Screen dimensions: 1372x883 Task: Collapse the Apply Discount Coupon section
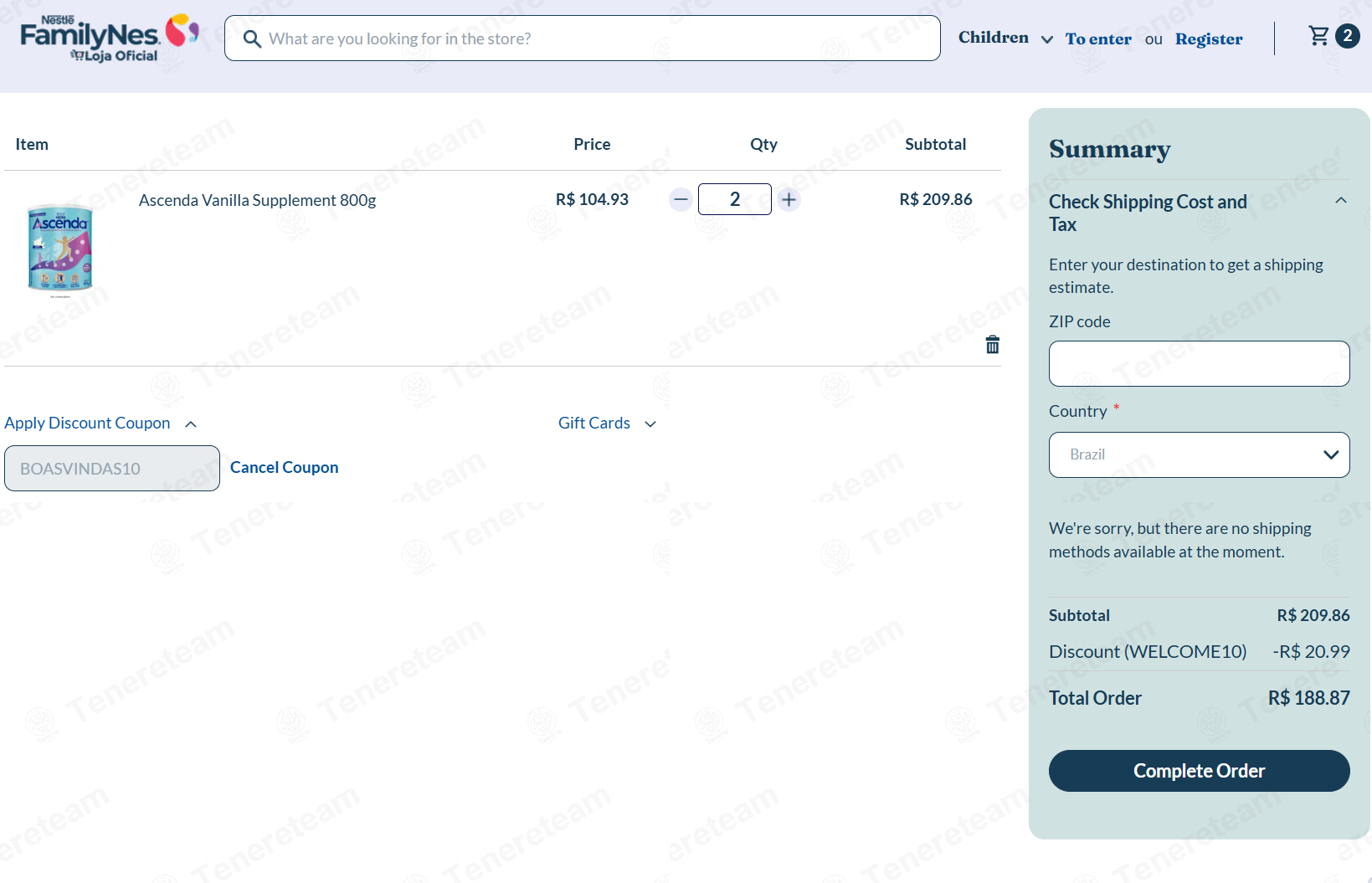(100, 423)
